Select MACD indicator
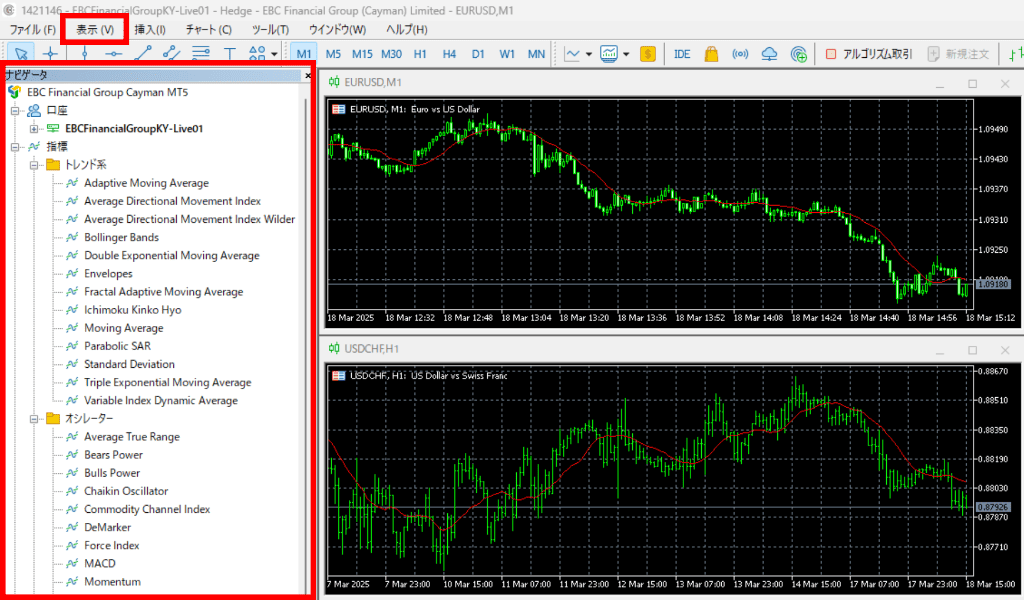The image size is (1024, 600). pyautogui.click(x=100, y=563)
